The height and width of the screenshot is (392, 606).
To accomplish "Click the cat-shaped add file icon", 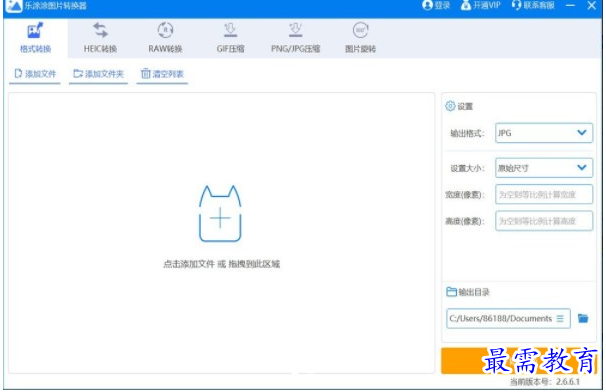I will tap(220, 214).
